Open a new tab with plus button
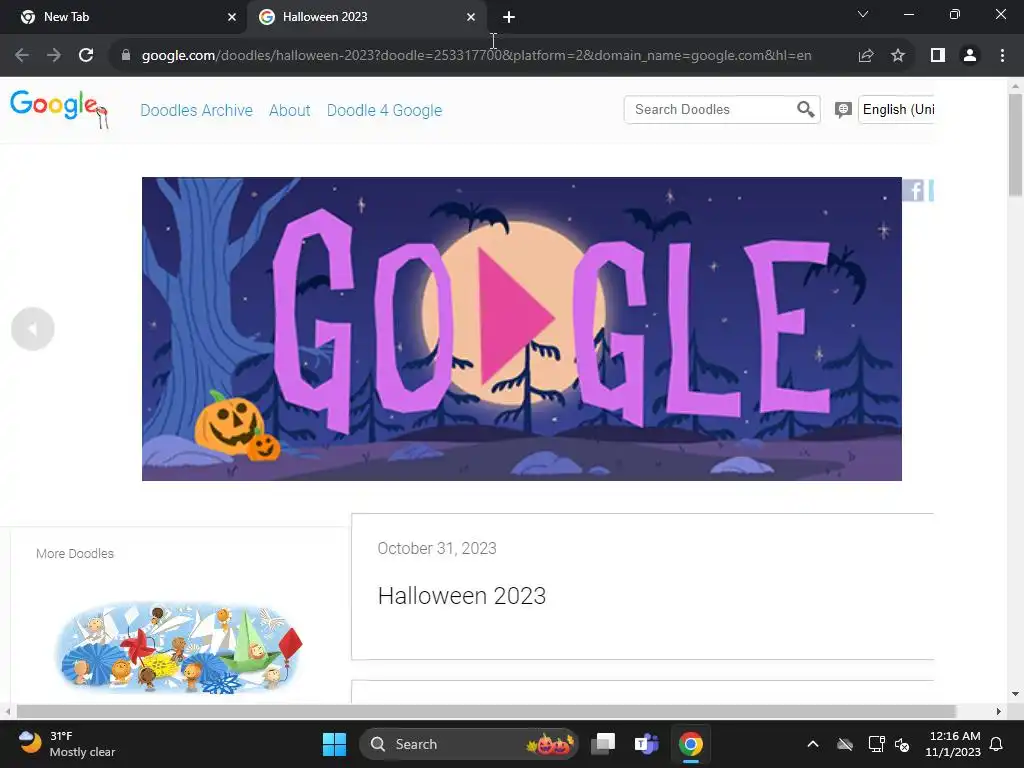This screenshot has height=768, width=1024. [509, 17]
